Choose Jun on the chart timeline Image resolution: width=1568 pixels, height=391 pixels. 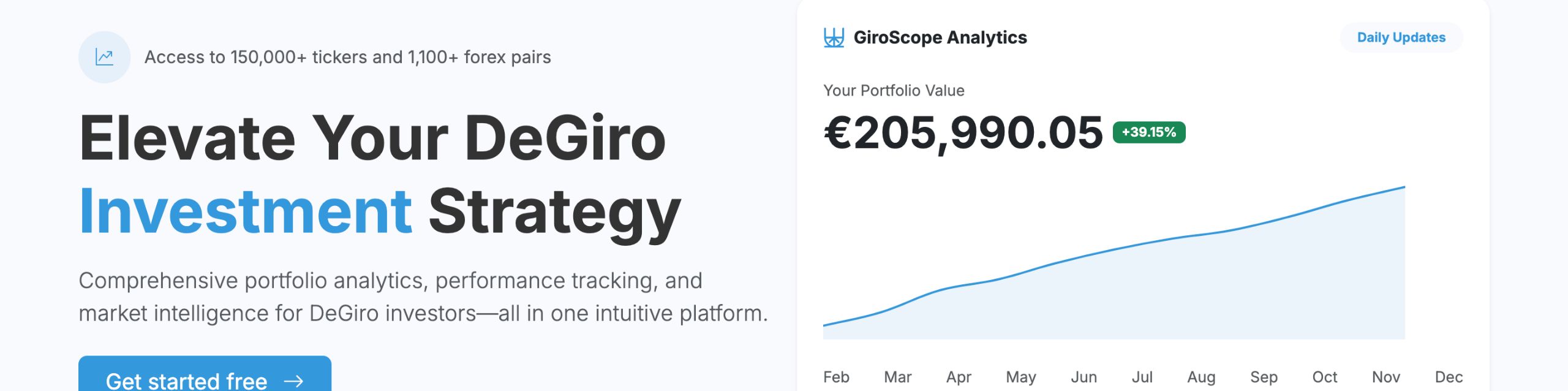(1084, 377)
